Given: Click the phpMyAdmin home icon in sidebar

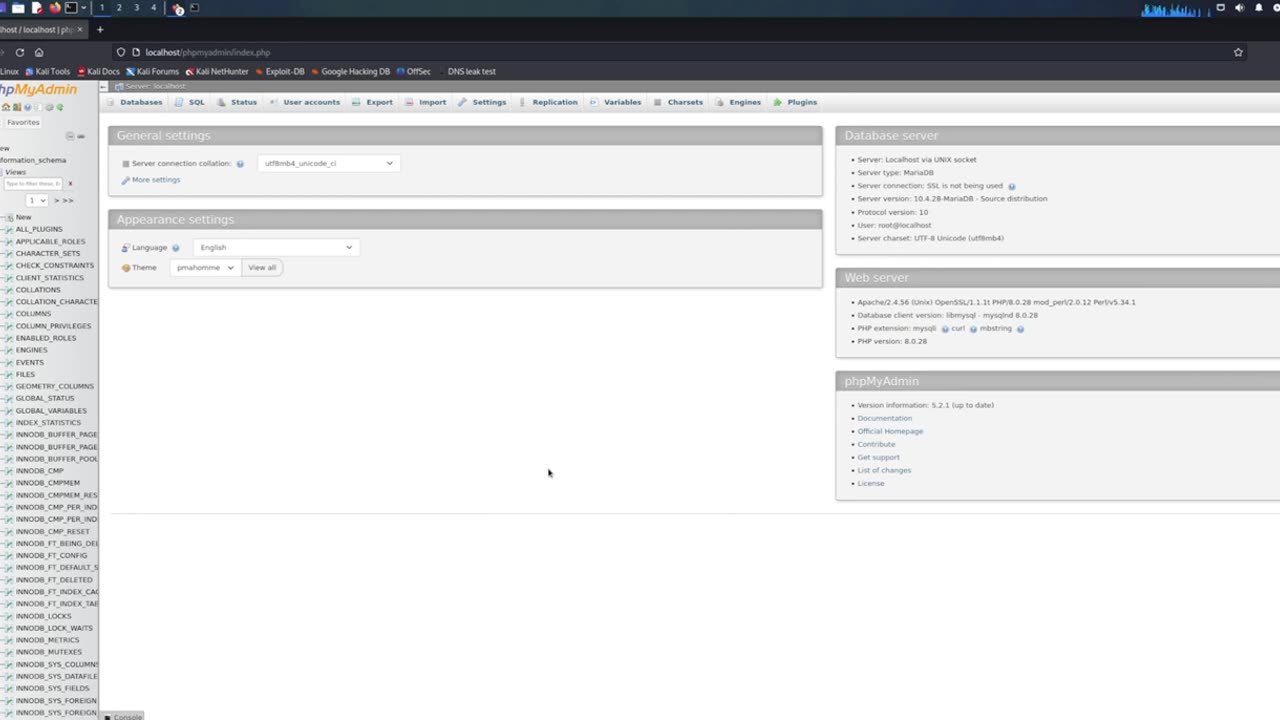Looking at the screenshot, I should tap(6, 107).
